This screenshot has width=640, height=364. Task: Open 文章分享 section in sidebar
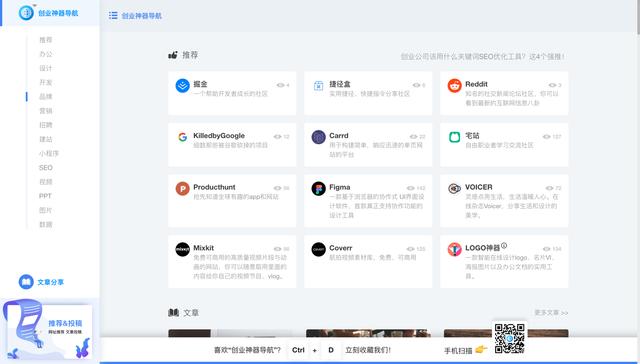coord(41,282)
